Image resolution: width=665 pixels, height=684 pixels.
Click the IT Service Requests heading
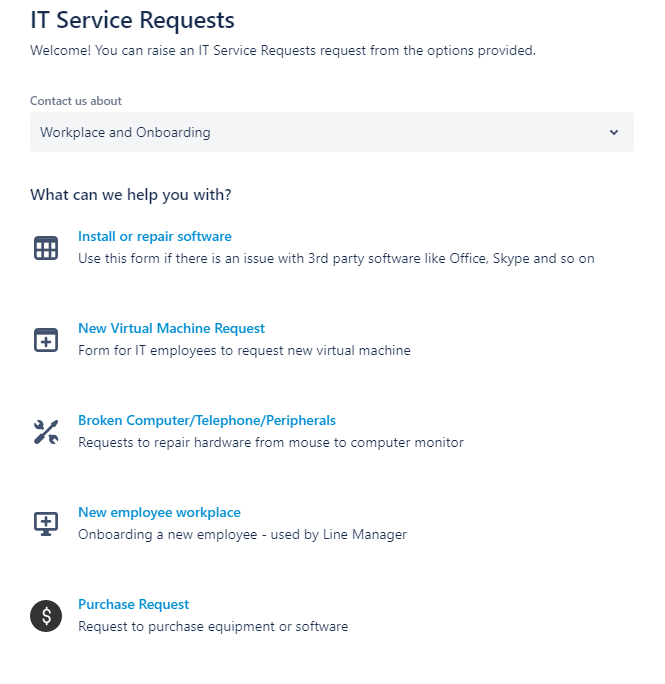pyautogui.click(x=133, y=20)
